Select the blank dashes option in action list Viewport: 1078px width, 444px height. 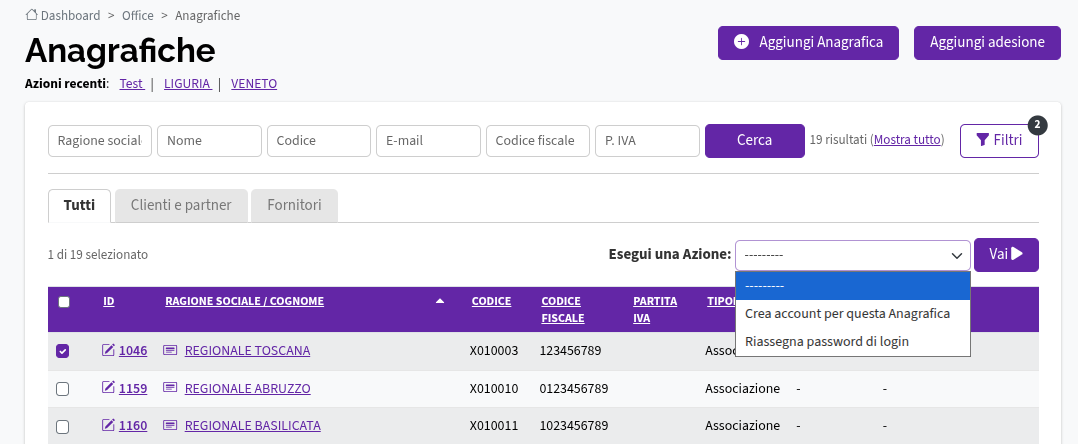click(852, 286)
